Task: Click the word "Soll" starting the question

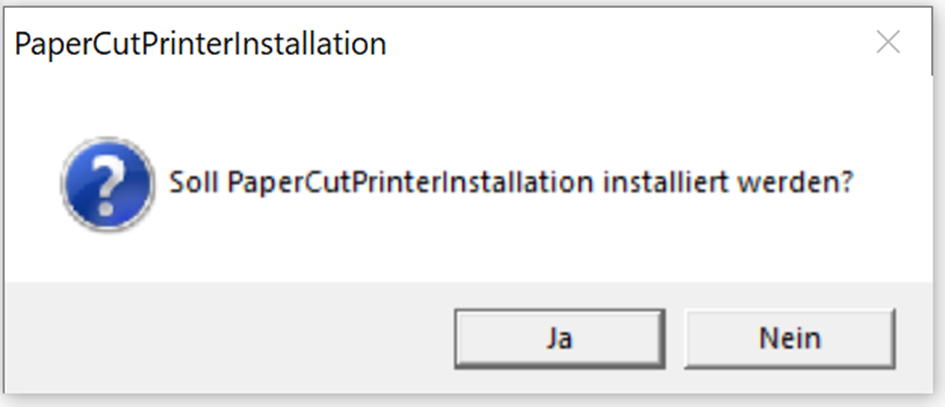Action: (x=193, y=184)
